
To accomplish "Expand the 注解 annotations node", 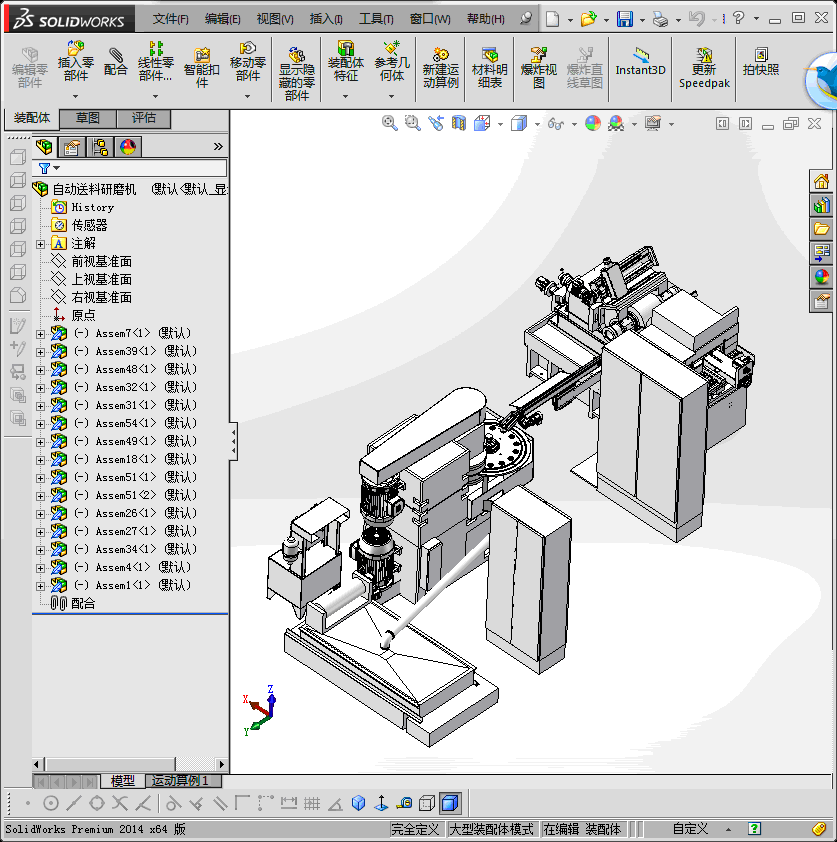I will [40, 244].
